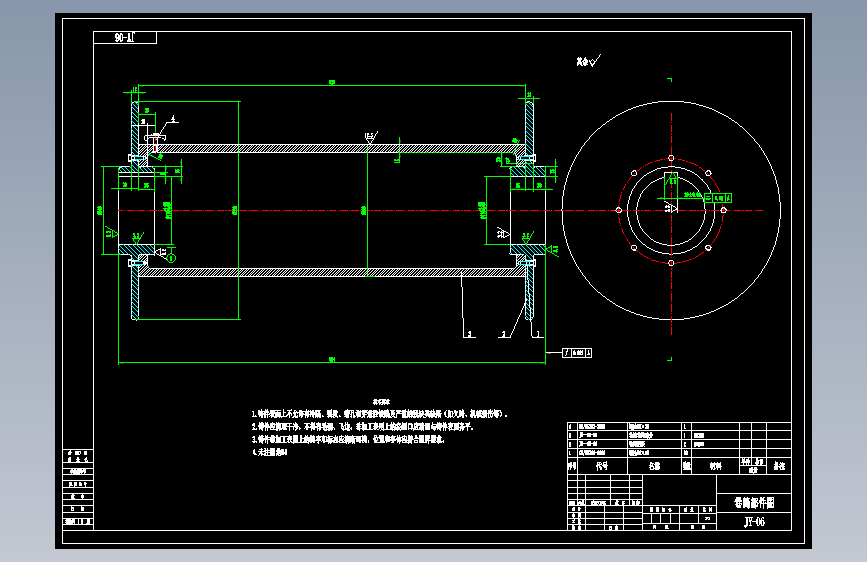This screenshot has height=562, width=867.
Task: Select the rotated drawing number box at sheet corner
Action: pos(125,37)
